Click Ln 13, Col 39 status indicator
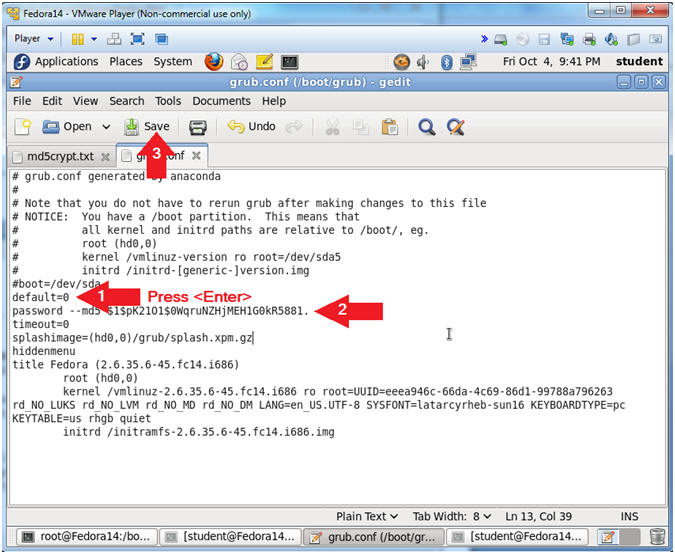The image size is (675, 554). 539,517
